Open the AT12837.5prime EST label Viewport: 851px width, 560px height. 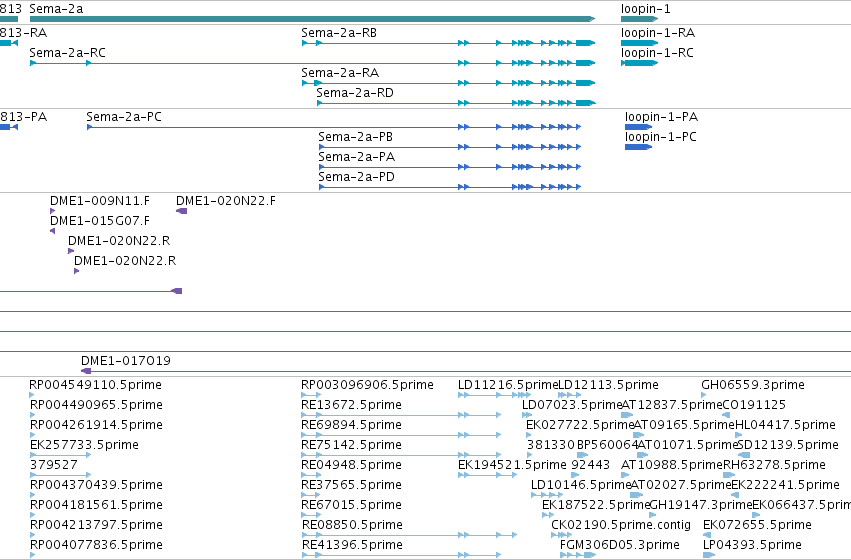point(672,405)
